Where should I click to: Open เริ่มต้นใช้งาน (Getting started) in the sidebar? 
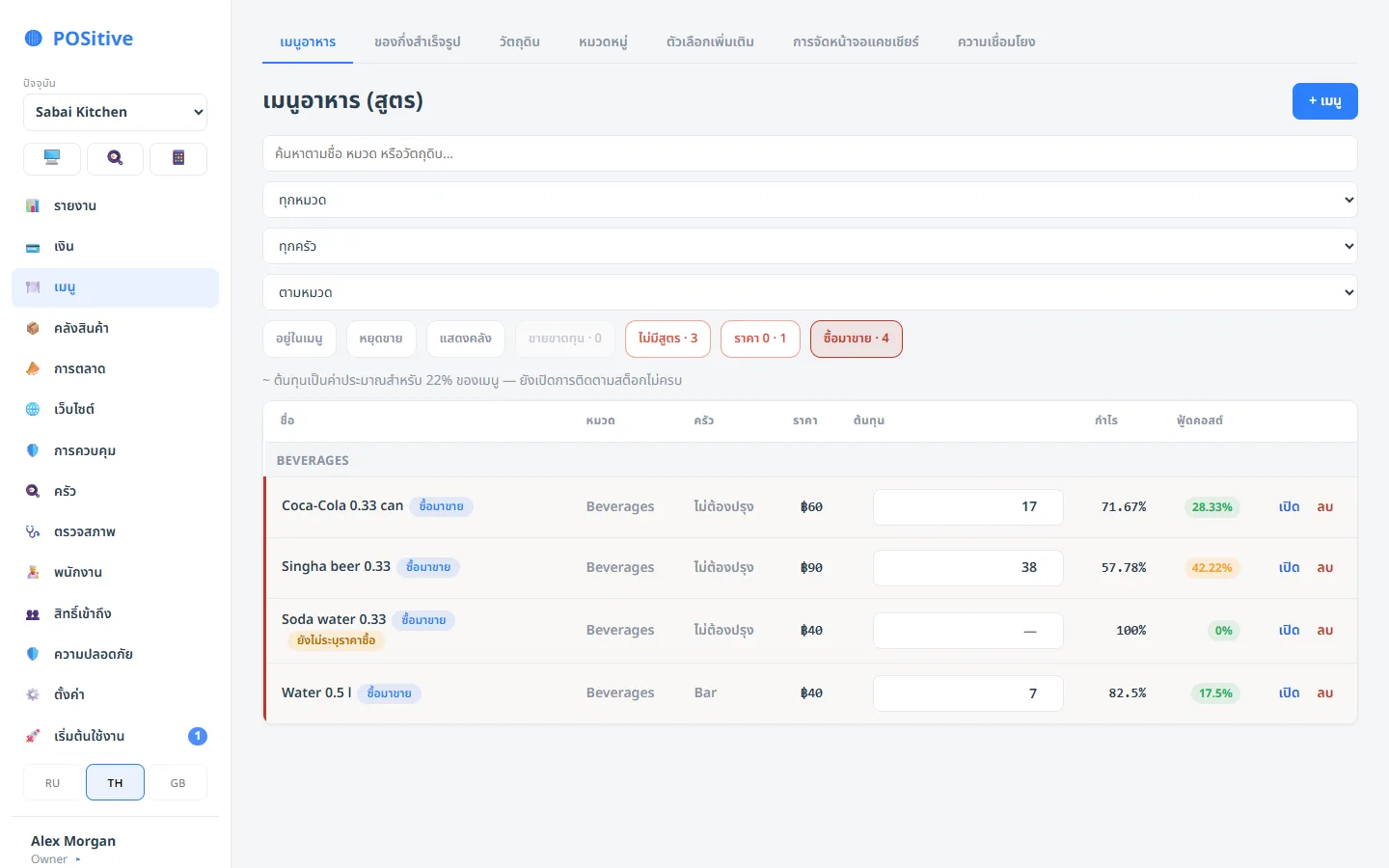tap(116, 736)
